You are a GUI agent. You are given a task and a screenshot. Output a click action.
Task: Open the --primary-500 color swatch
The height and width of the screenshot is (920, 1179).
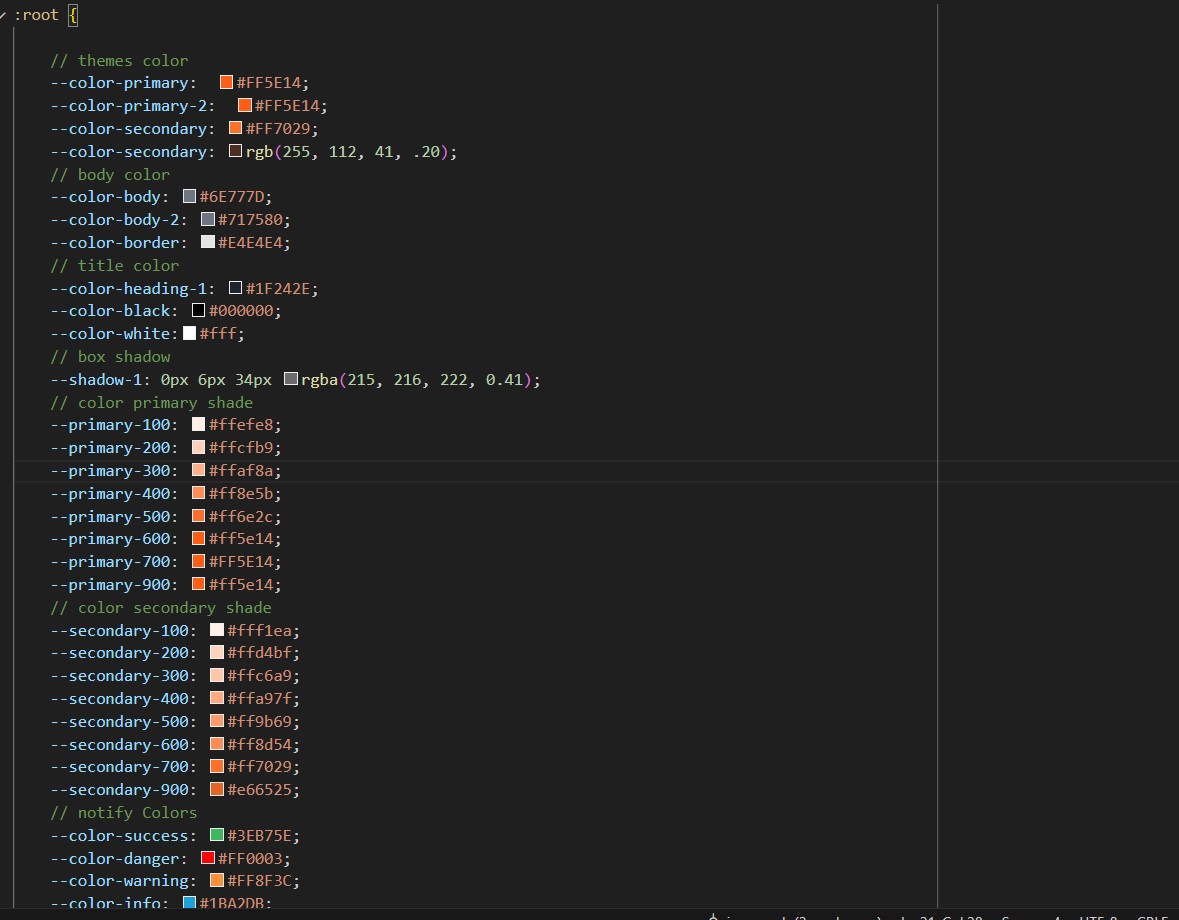click(198, 516)
